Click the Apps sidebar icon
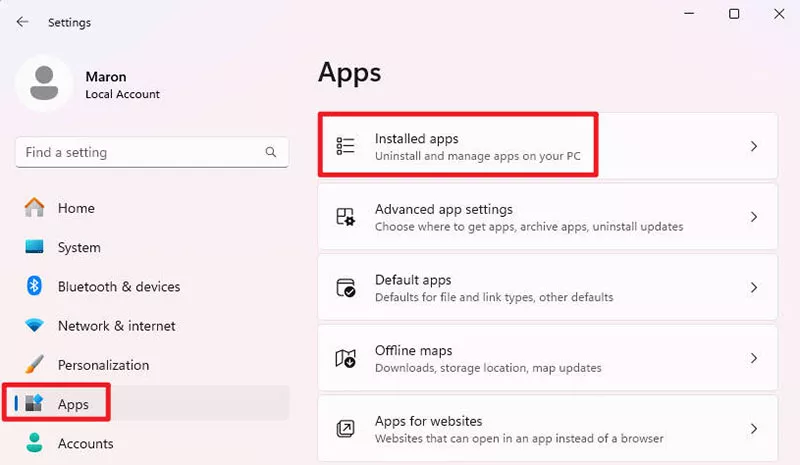800x465 pixels. point(34,403)
